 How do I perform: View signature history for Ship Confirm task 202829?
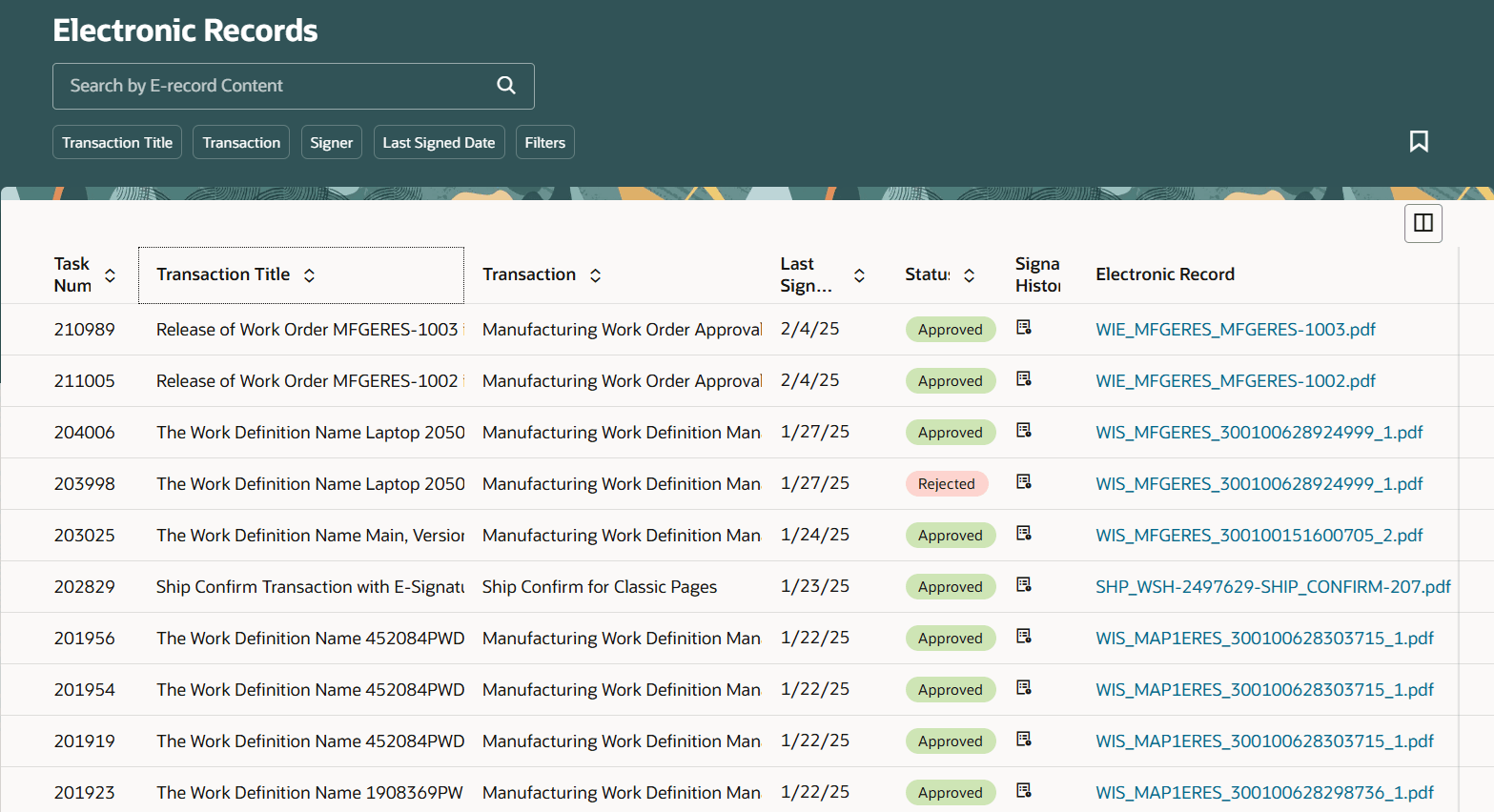tap(1024, 584)
